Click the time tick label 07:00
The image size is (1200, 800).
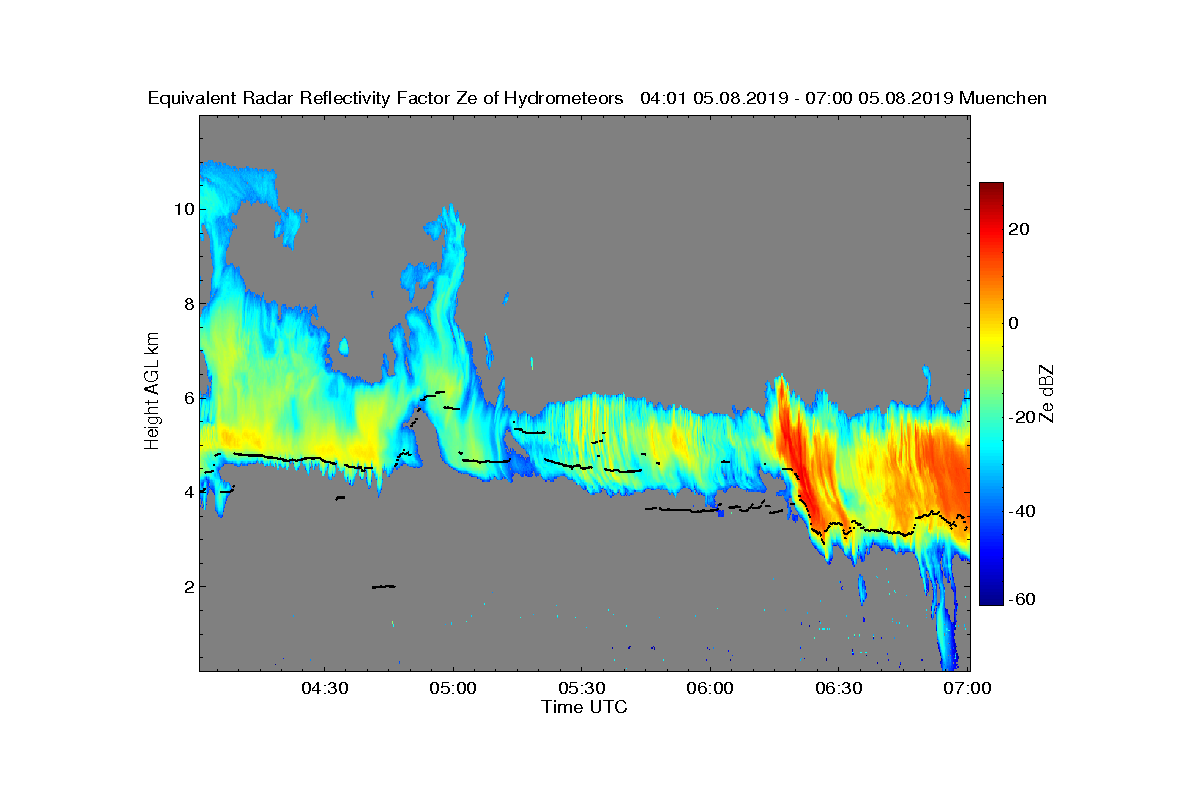click(x=969, y=689)
